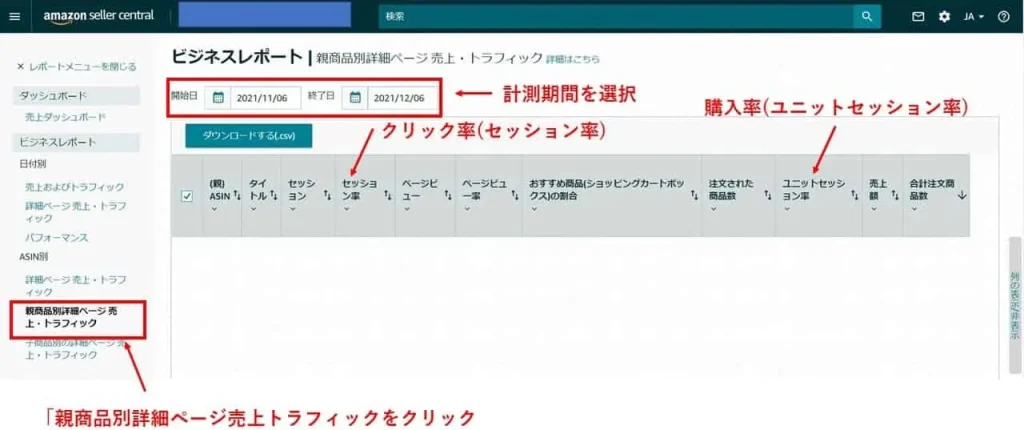The height and width of the screenshot is (430, 1024).
Task: Open 列の表示/非表示 side tab
Action: pos(1014,305)
